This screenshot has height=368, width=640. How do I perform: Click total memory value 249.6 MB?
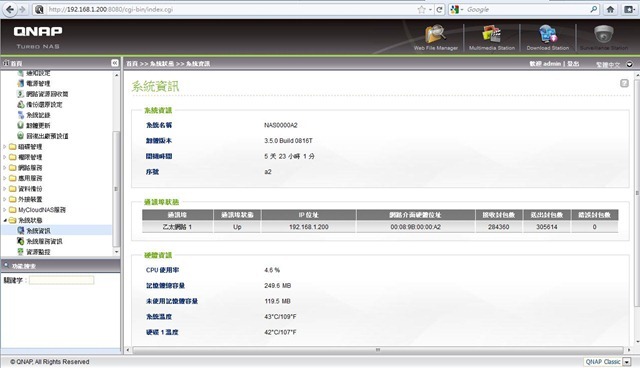tap(278, 286)
